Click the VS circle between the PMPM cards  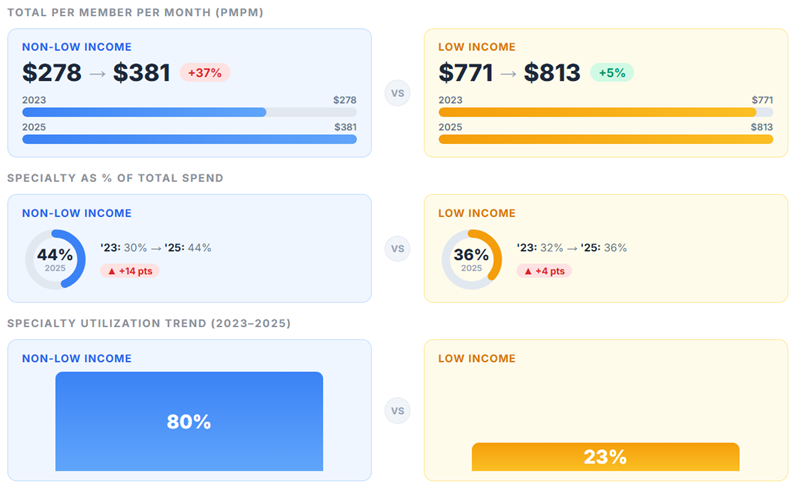point(398,93)
